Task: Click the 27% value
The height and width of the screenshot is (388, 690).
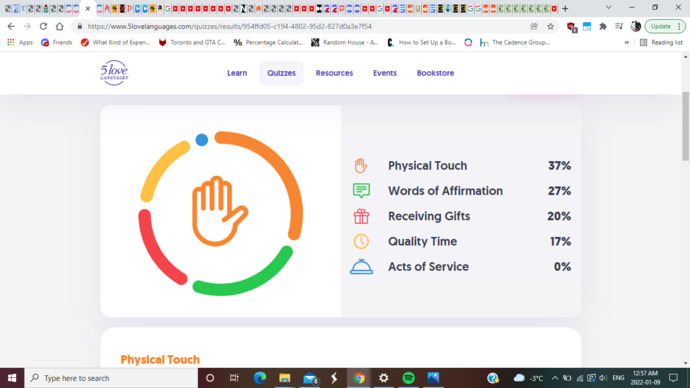Action: click(x=559, y=190)
